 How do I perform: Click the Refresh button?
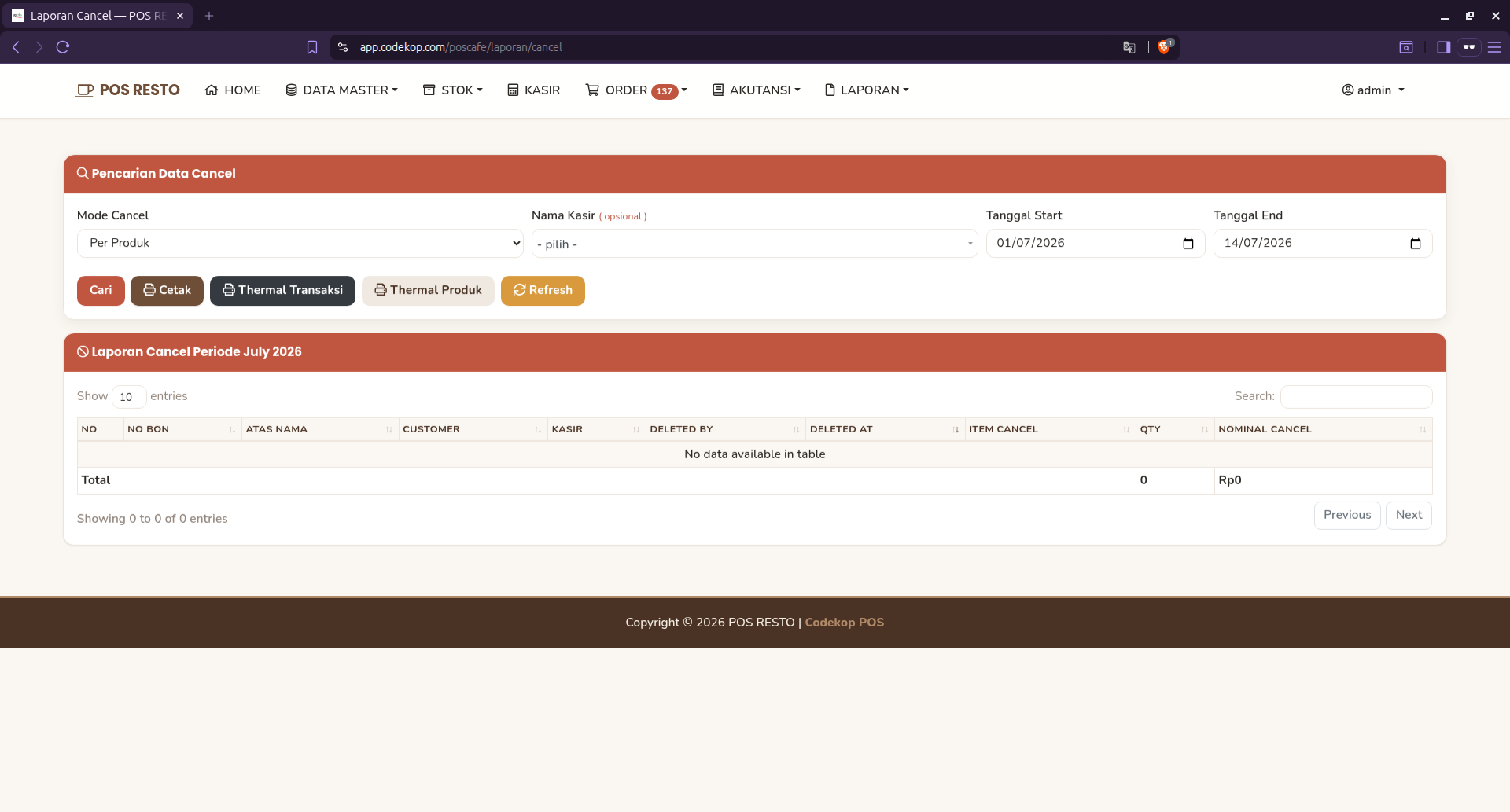(543, 291)
